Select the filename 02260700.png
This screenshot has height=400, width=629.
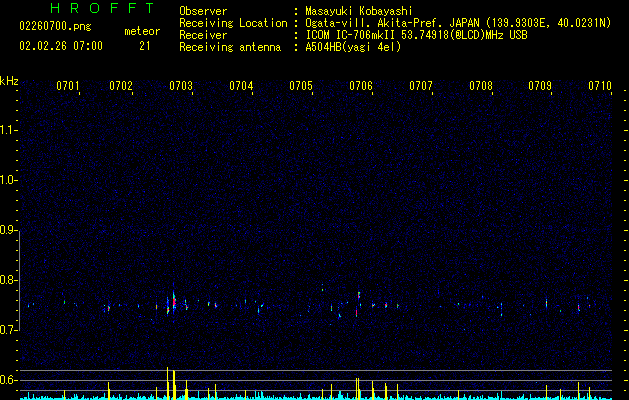tap(55, 27)
